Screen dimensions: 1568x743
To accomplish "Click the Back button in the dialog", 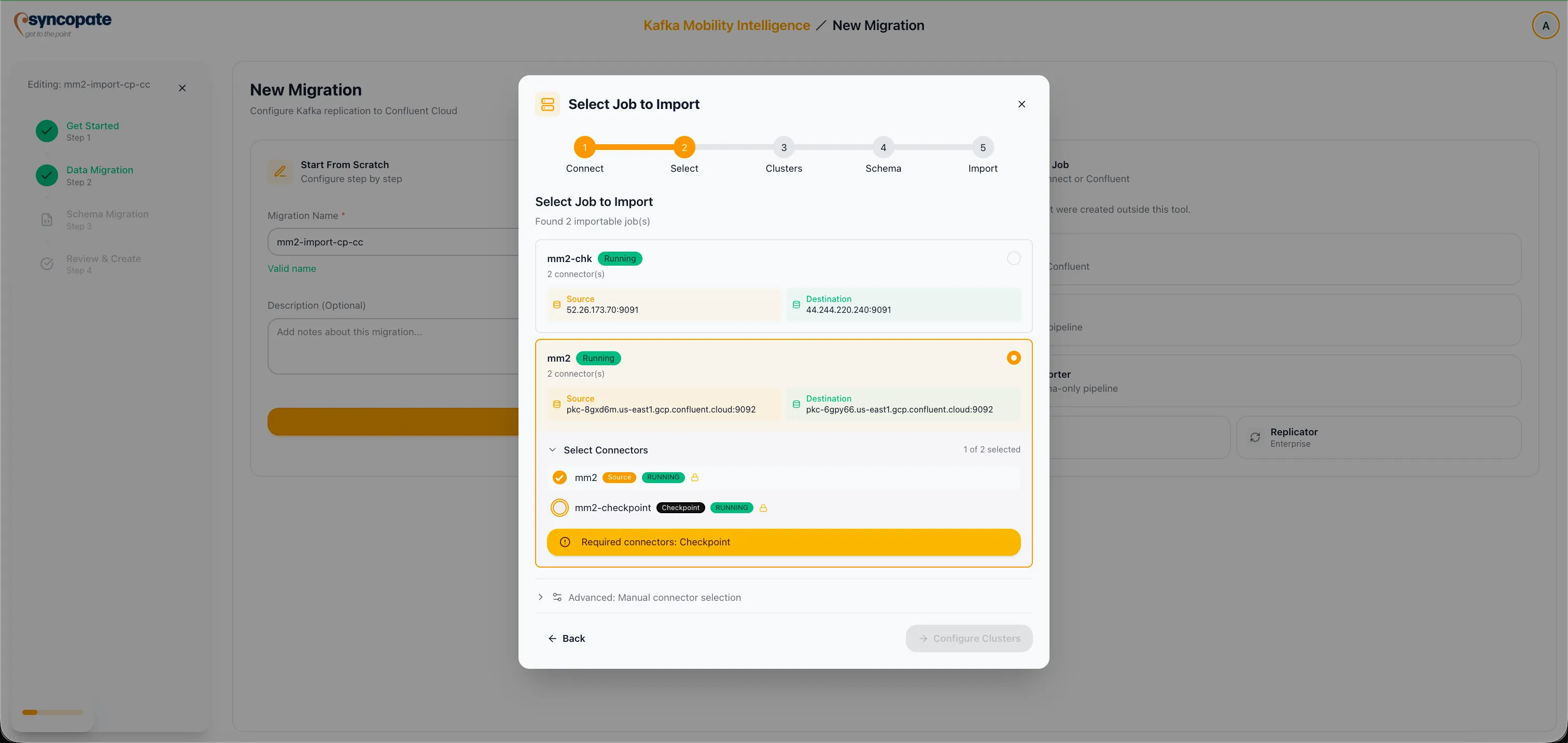I will (x=567, y=638).
